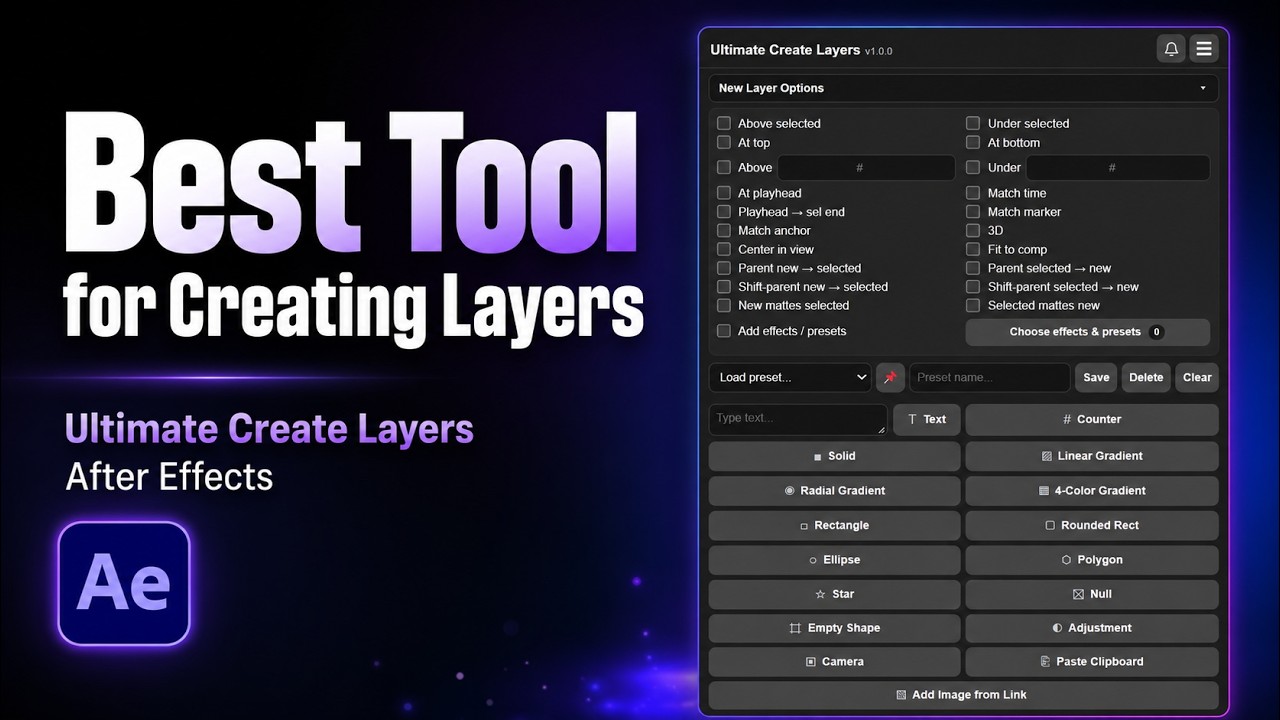Enable Above selected checkbox
The image size is (1280, 720).
724,123
